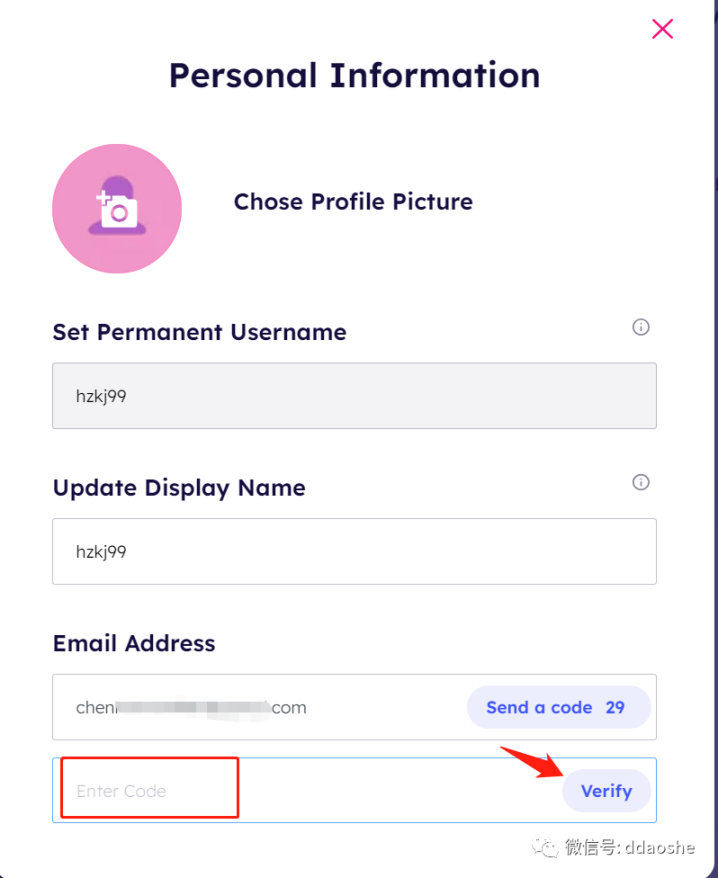Select the pink profile picture circle

(x=117, y=209)
